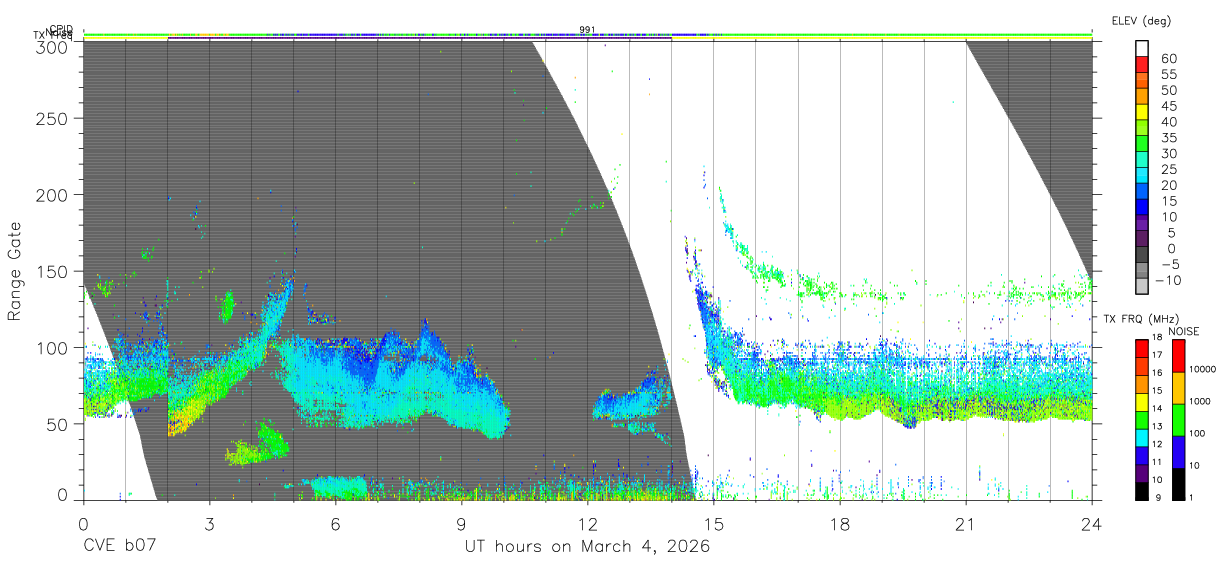Click the 'CVE b07' radar beam label
The image size is (1228, 567).
pyautogui.click(x=118, y=547)
